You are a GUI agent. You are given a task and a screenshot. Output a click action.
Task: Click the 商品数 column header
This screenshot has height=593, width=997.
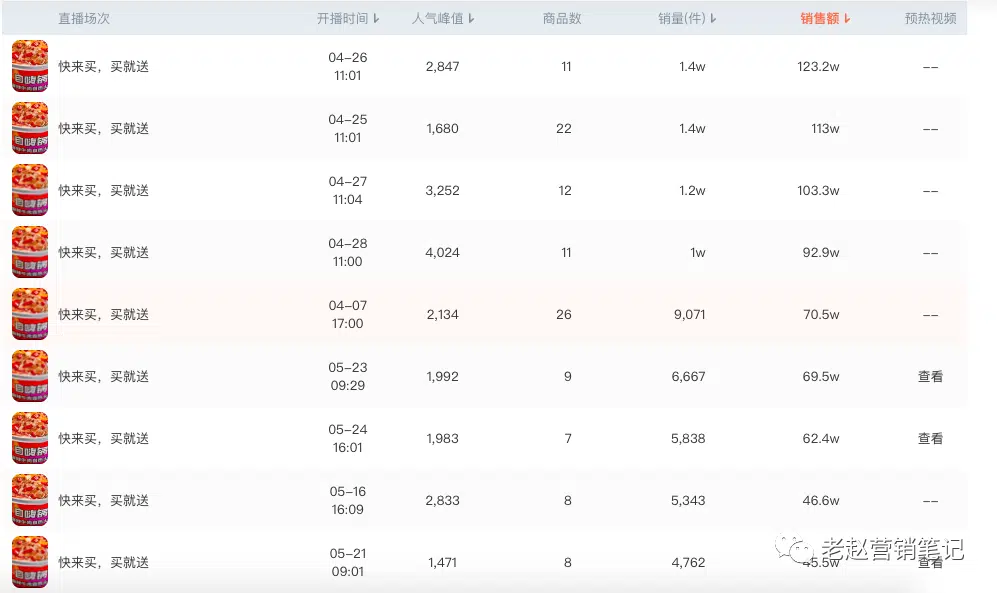click(562, 19)
